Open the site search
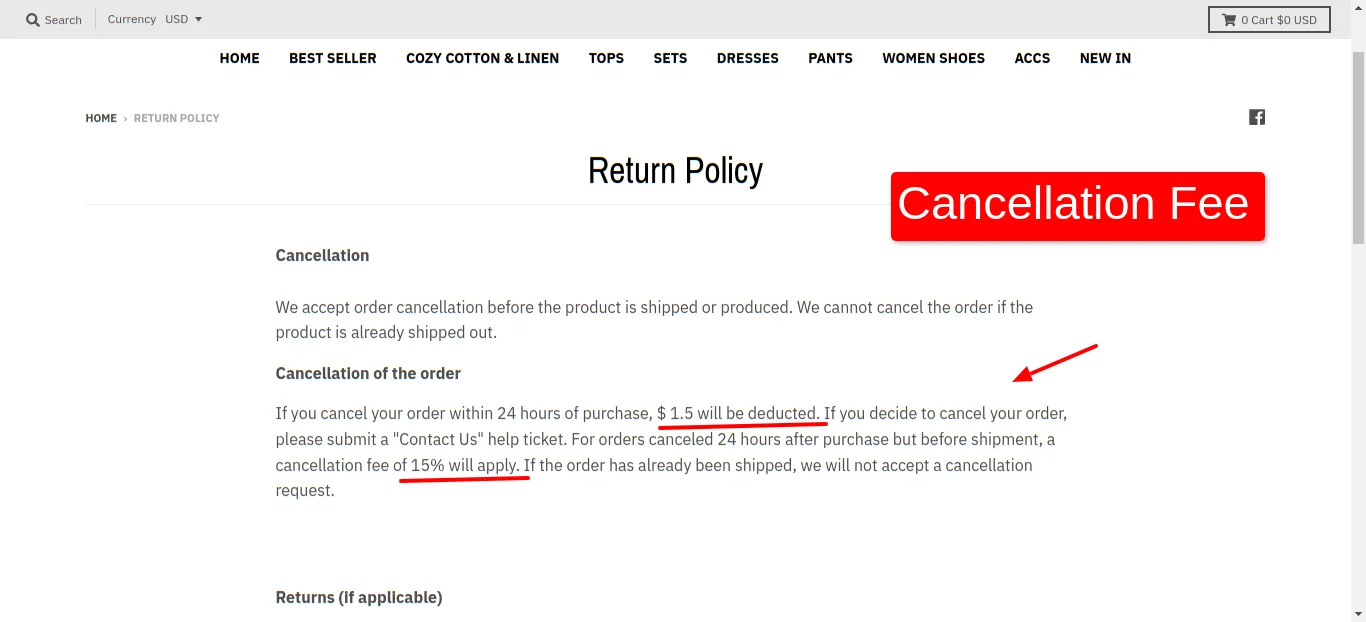Image resolution: width=1366 pixels, height=622 pixels. coord(53,19)
